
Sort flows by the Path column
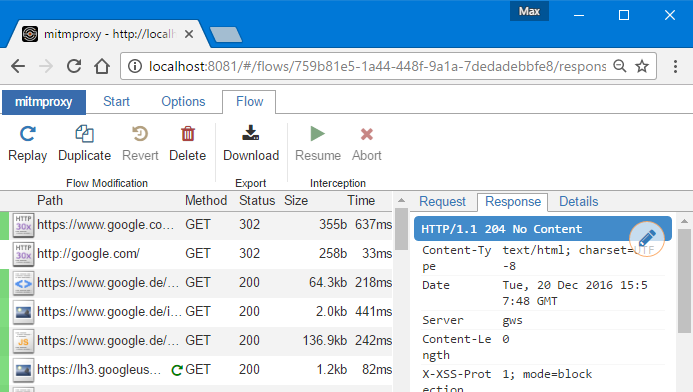(x=50, y=201)
